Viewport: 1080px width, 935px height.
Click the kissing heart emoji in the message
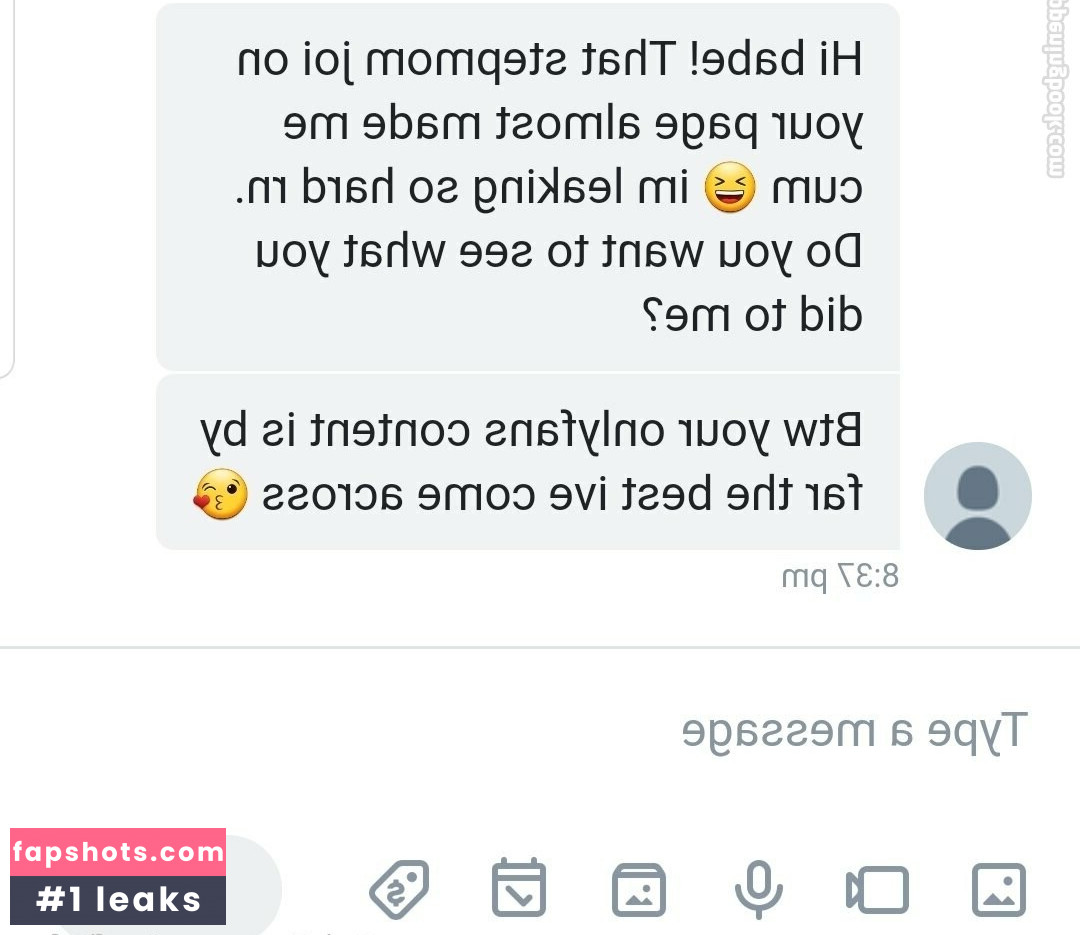pyautogui.click(x=220, y=494)
